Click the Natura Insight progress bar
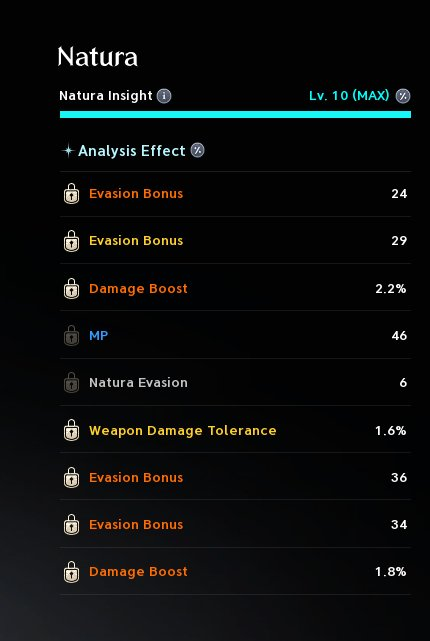 point(235,114)
